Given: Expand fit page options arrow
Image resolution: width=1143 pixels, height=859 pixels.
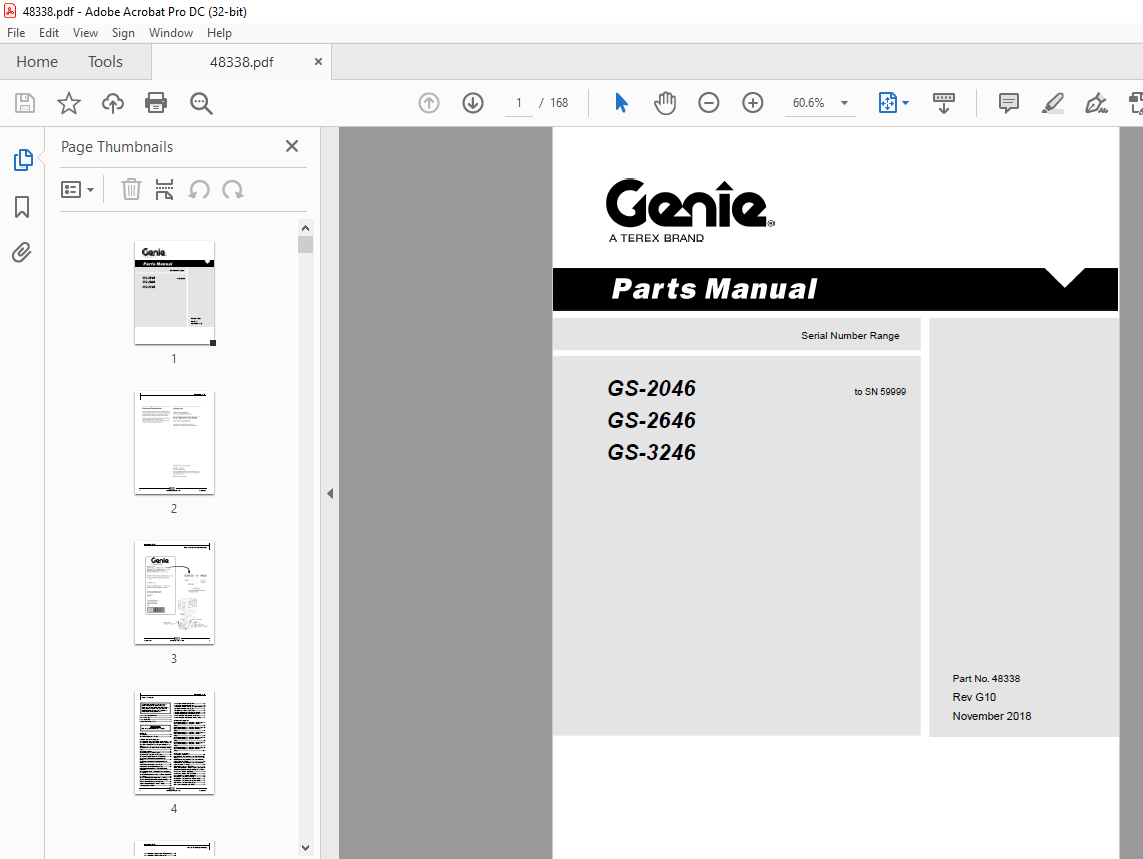Looking at the screenshot, I should point(905,103).
